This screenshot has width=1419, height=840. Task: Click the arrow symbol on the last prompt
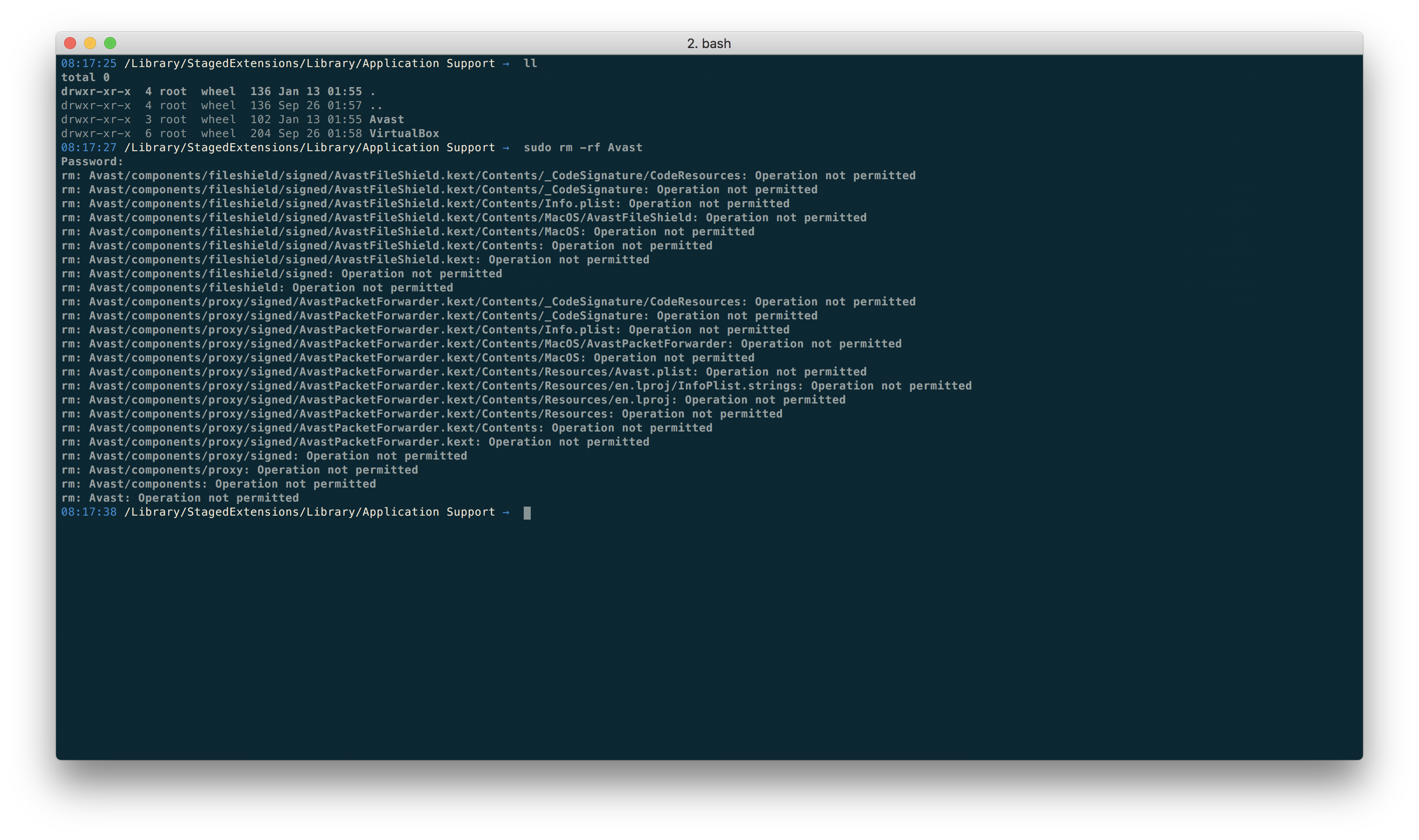pyautogui.click(x=506, y=512)
